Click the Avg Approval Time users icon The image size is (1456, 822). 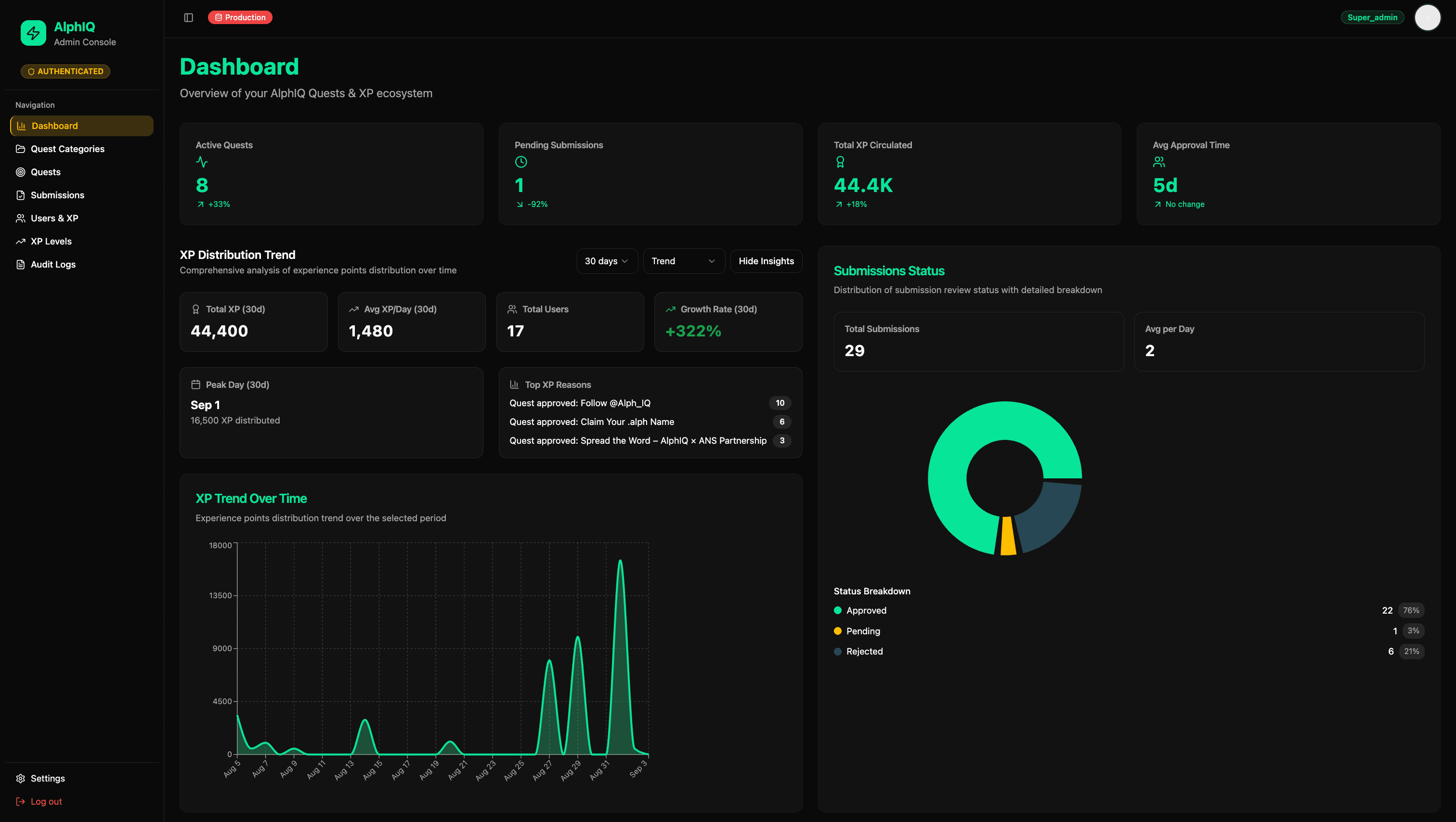1159,162
